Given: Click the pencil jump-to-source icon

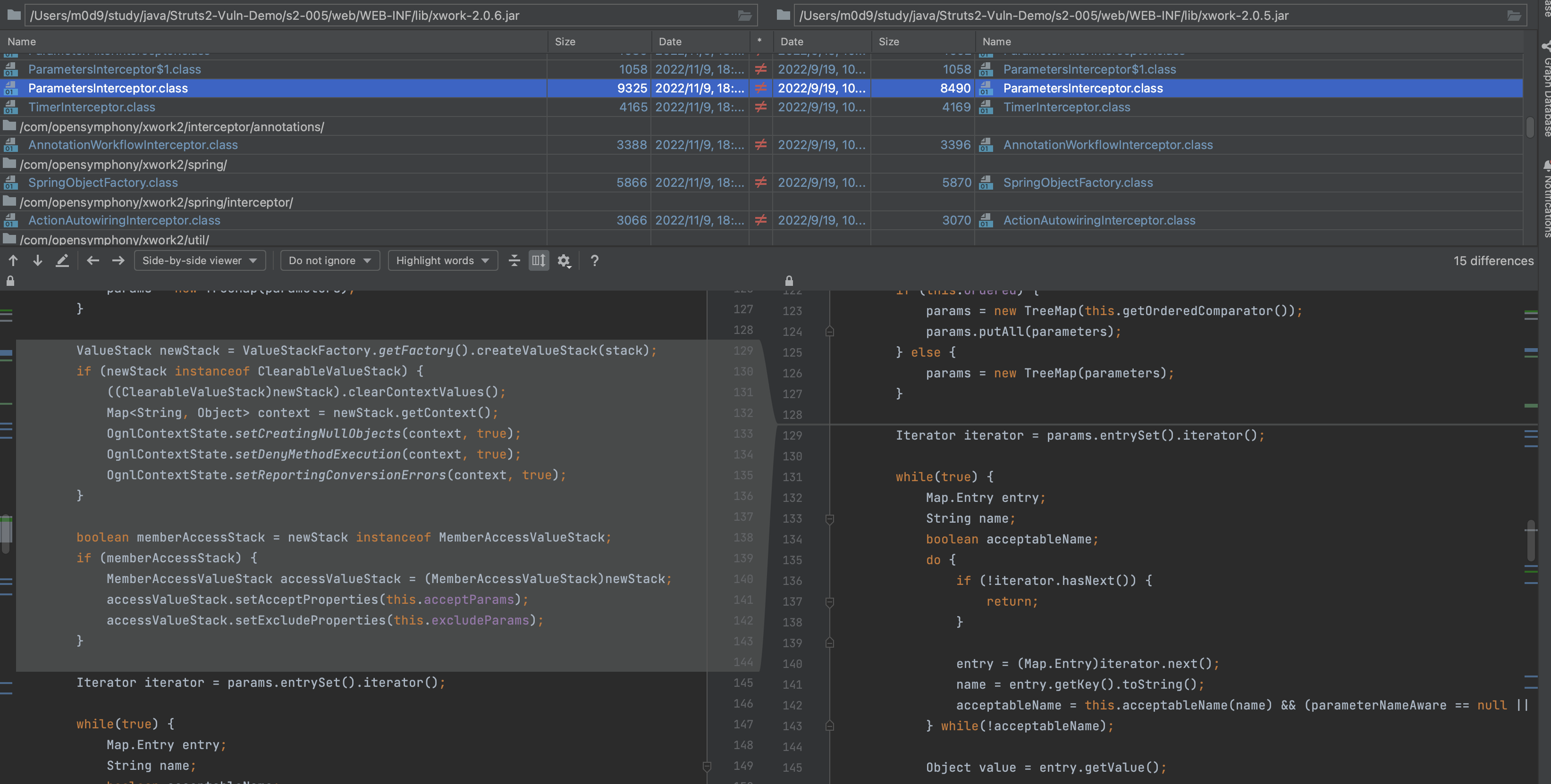Looking at the screenshot, I should coord(62,260).
